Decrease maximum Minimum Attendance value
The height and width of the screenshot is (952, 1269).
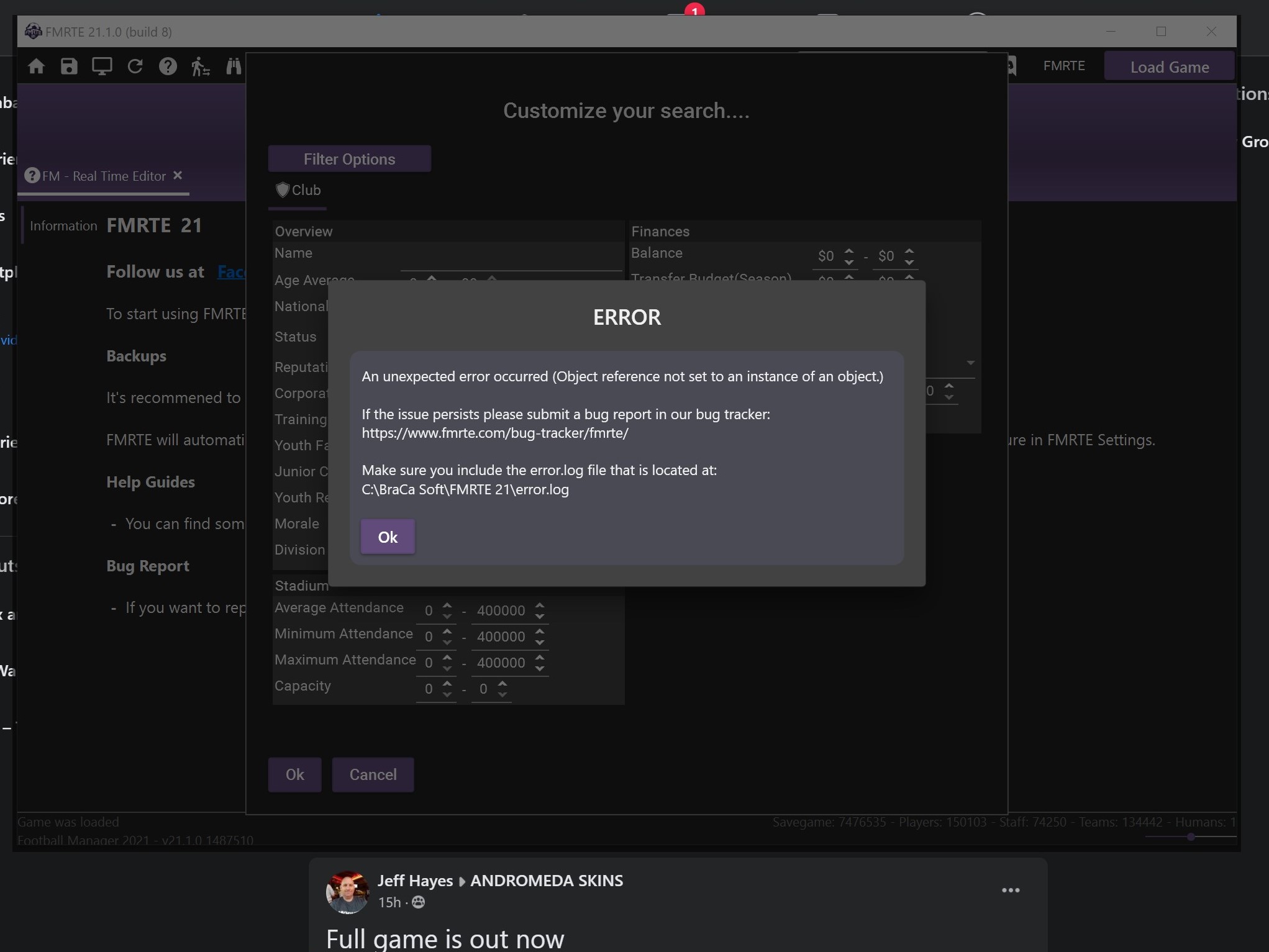(540, 642)
